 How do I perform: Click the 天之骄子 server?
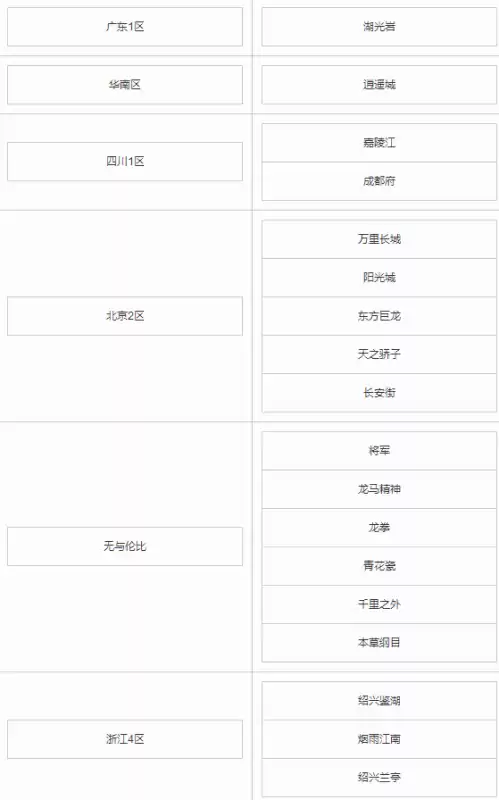coord(379,354)
